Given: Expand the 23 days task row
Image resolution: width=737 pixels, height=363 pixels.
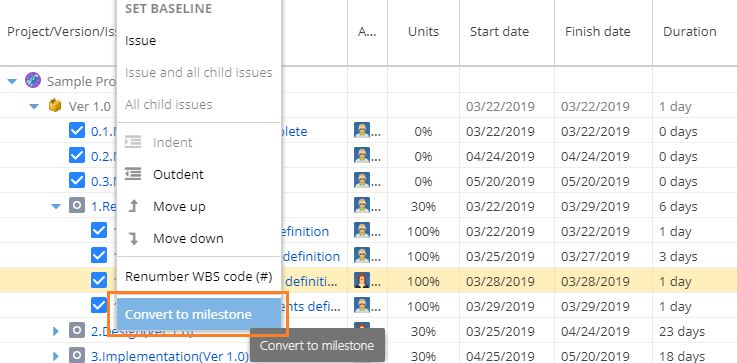Looking at the screenshot, I should pyautogui.click(x=56, y=331).
